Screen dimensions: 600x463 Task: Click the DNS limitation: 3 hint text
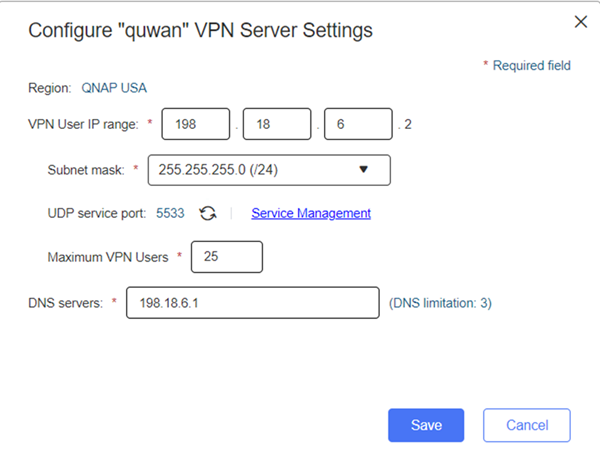point(440,303)
